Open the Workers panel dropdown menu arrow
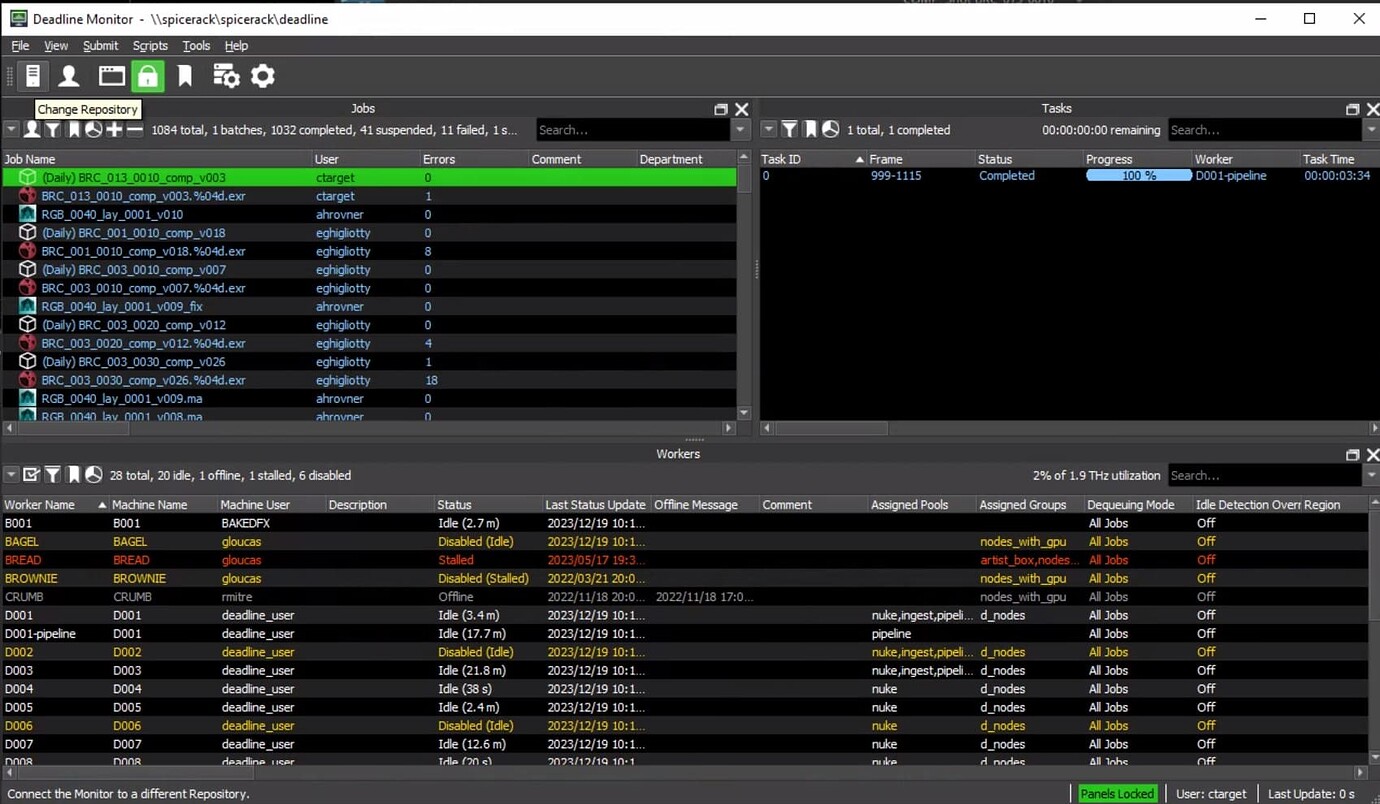This screenshot has width=1380, height=804. point(11,475)
